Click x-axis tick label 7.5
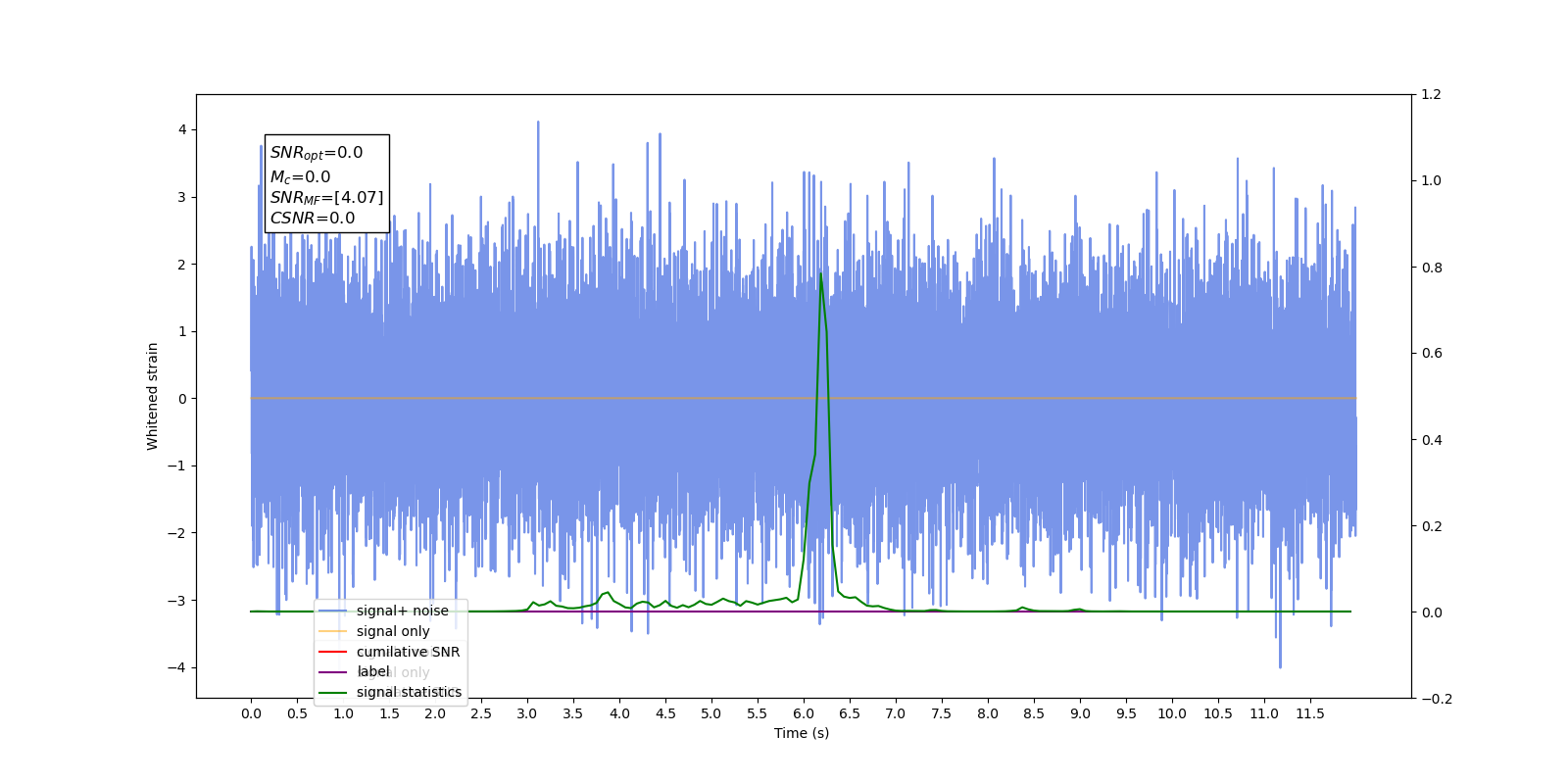 942,713
